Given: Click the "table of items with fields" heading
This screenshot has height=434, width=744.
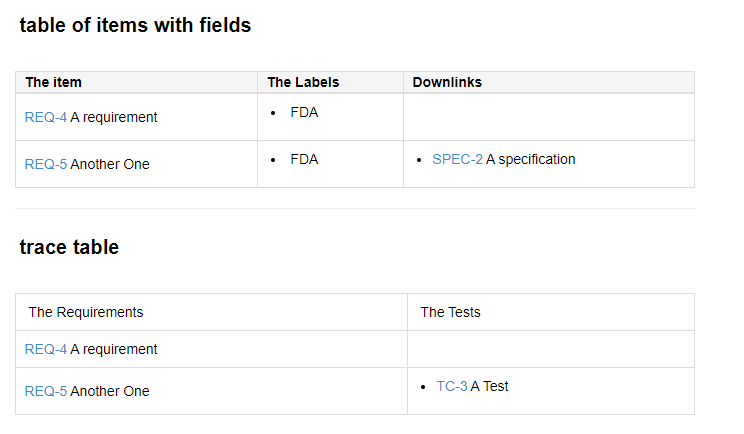Looking at the screenshot, I should click(x=135, y=25).
